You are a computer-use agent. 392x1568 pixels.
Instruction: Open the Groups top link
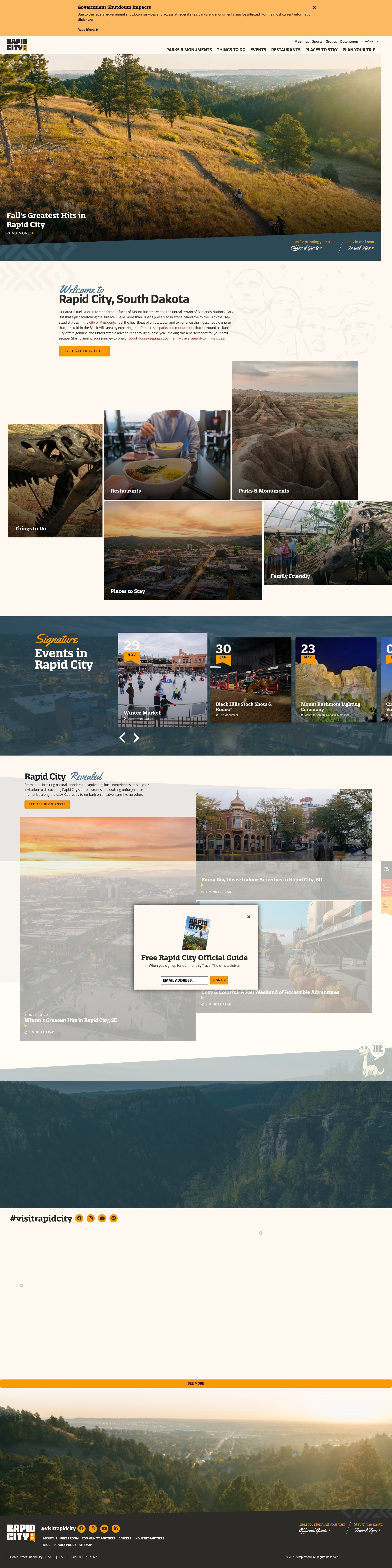click(x=331, y=41)
